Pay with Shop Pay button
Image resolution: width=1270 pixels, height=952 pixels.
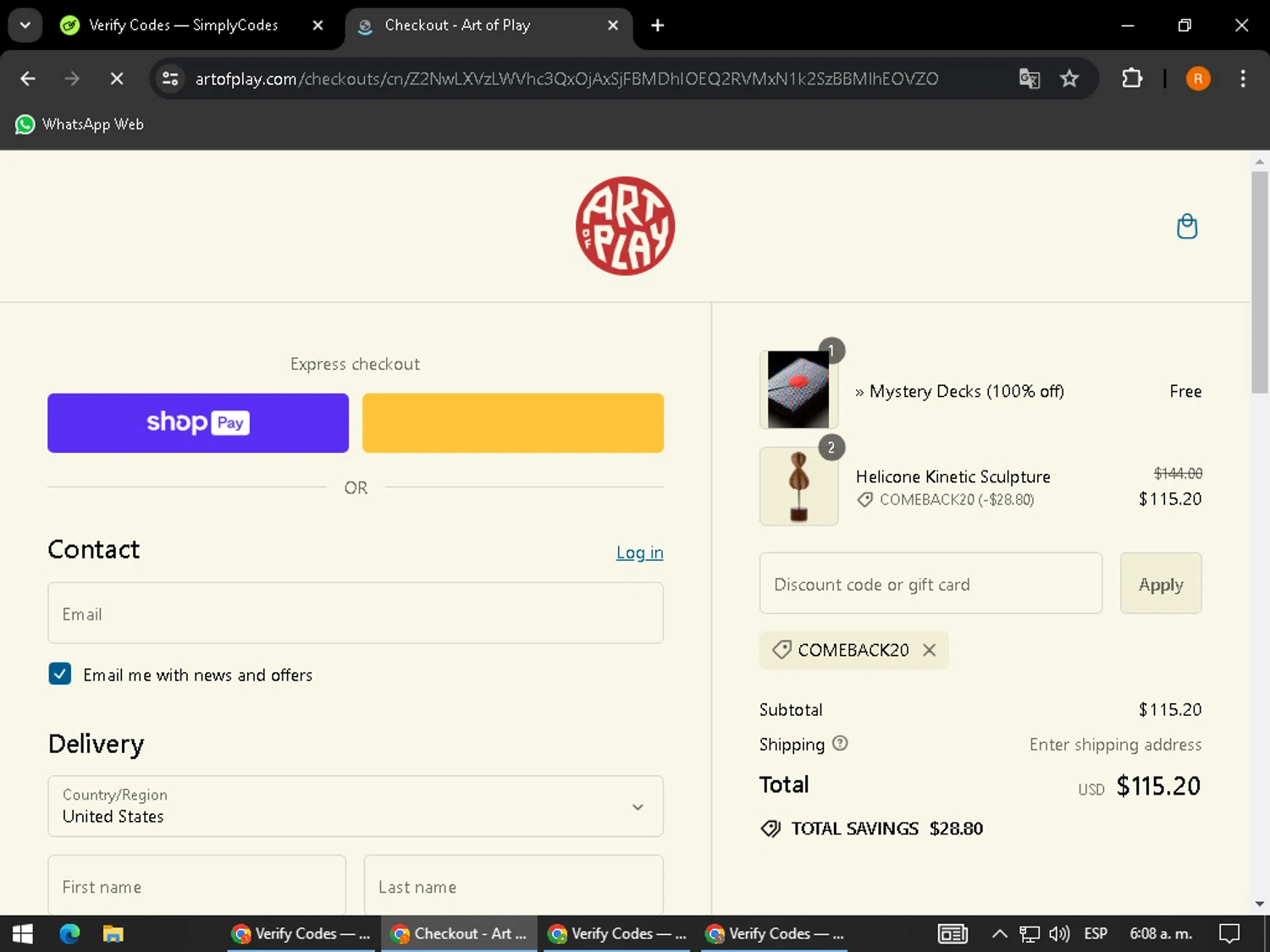(x=198, y=423)
